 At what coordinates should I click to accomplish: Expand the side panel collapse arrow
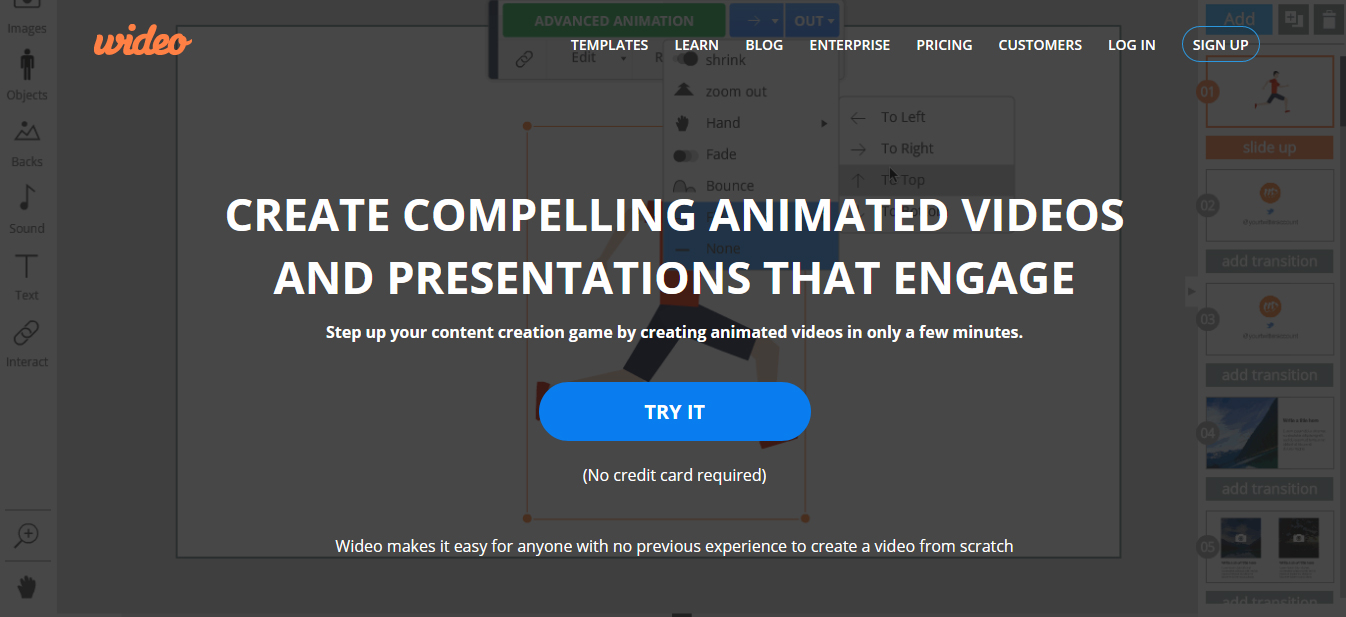tap(1191, 292)
